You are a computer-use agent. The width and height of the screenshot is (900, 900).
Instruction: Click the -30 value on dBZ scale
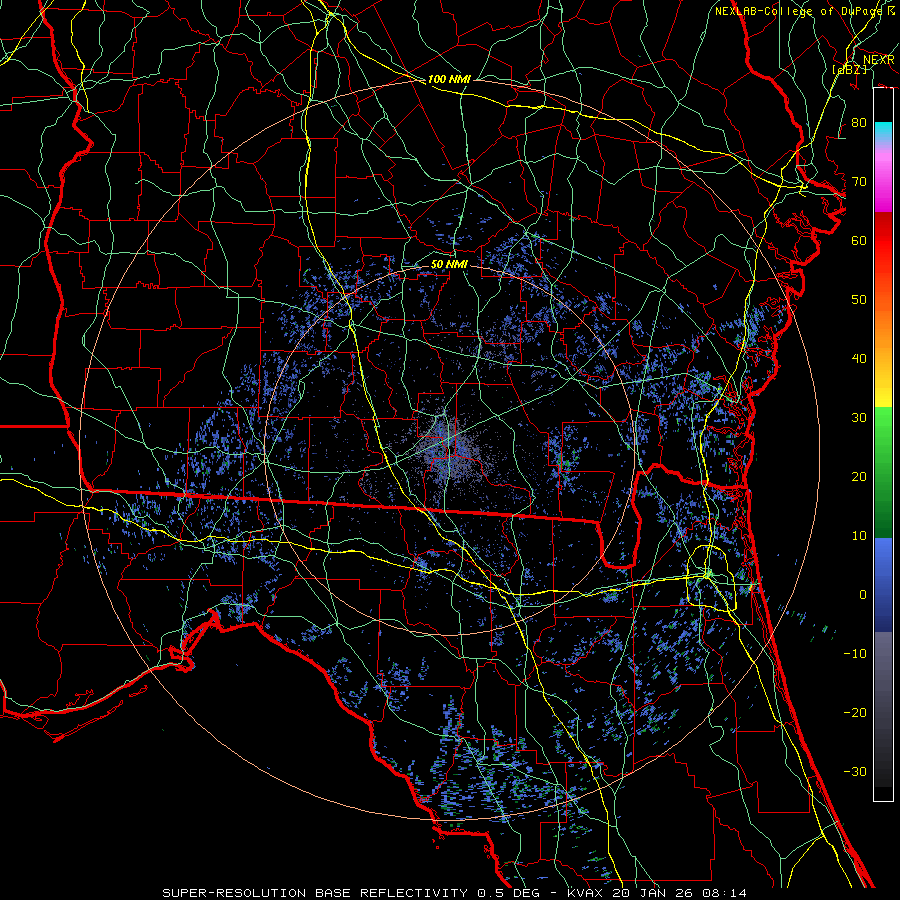(x=855, y=771)
